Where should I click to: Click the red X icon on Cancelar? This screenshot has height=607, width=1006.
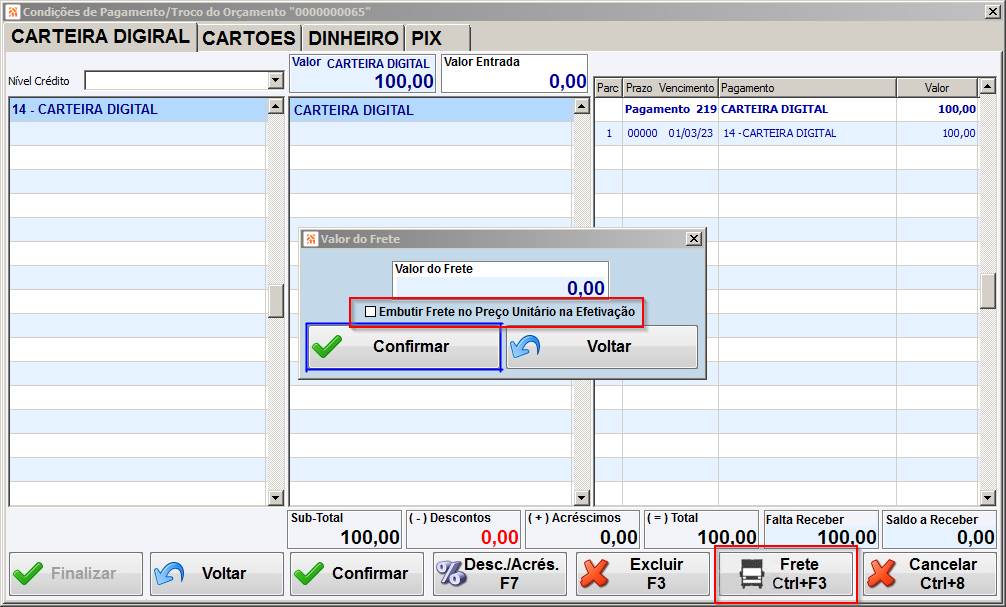click(x=882, y=573)
